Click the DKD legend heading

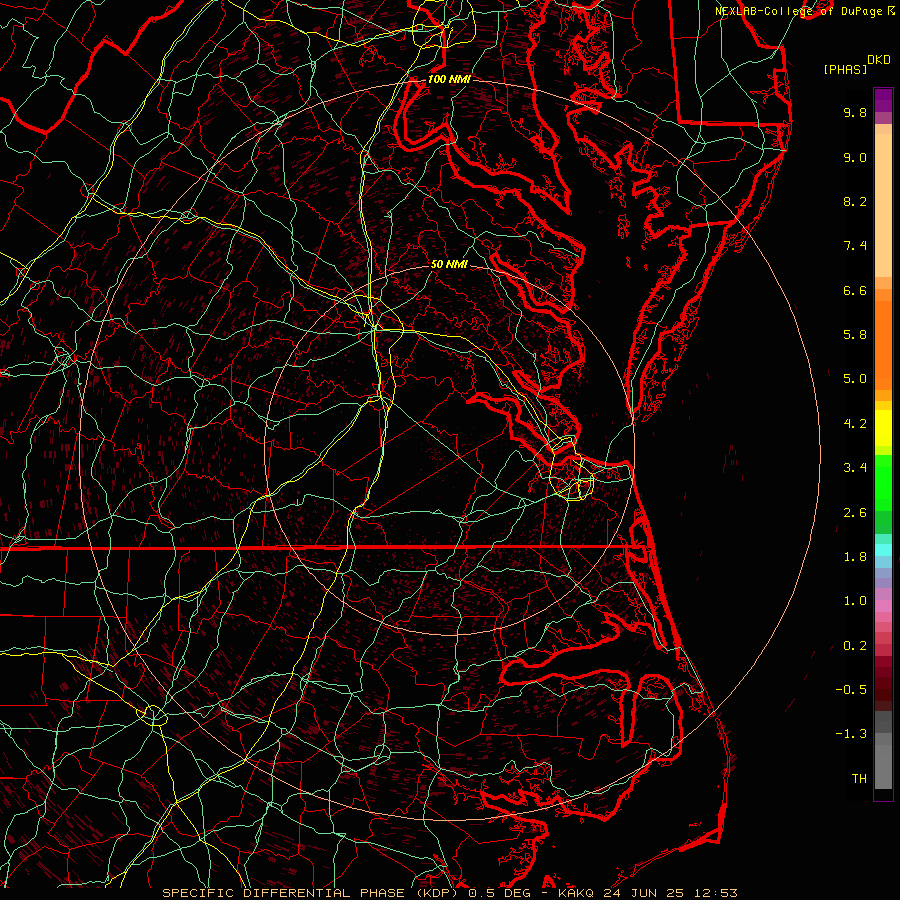879,60
